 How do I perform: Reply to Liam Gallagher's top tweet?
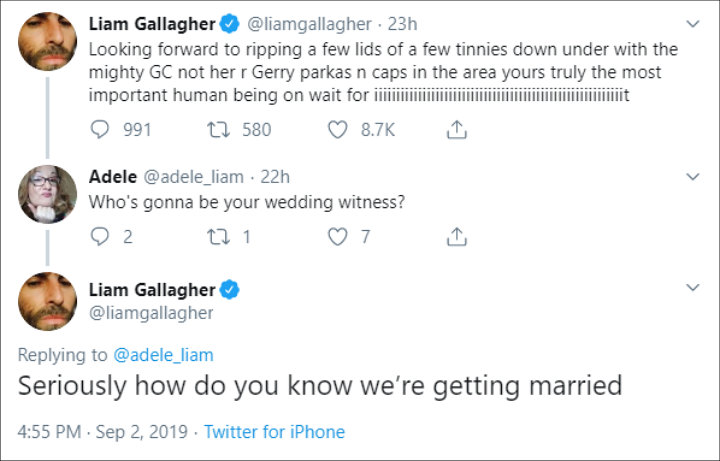point(101,129)
